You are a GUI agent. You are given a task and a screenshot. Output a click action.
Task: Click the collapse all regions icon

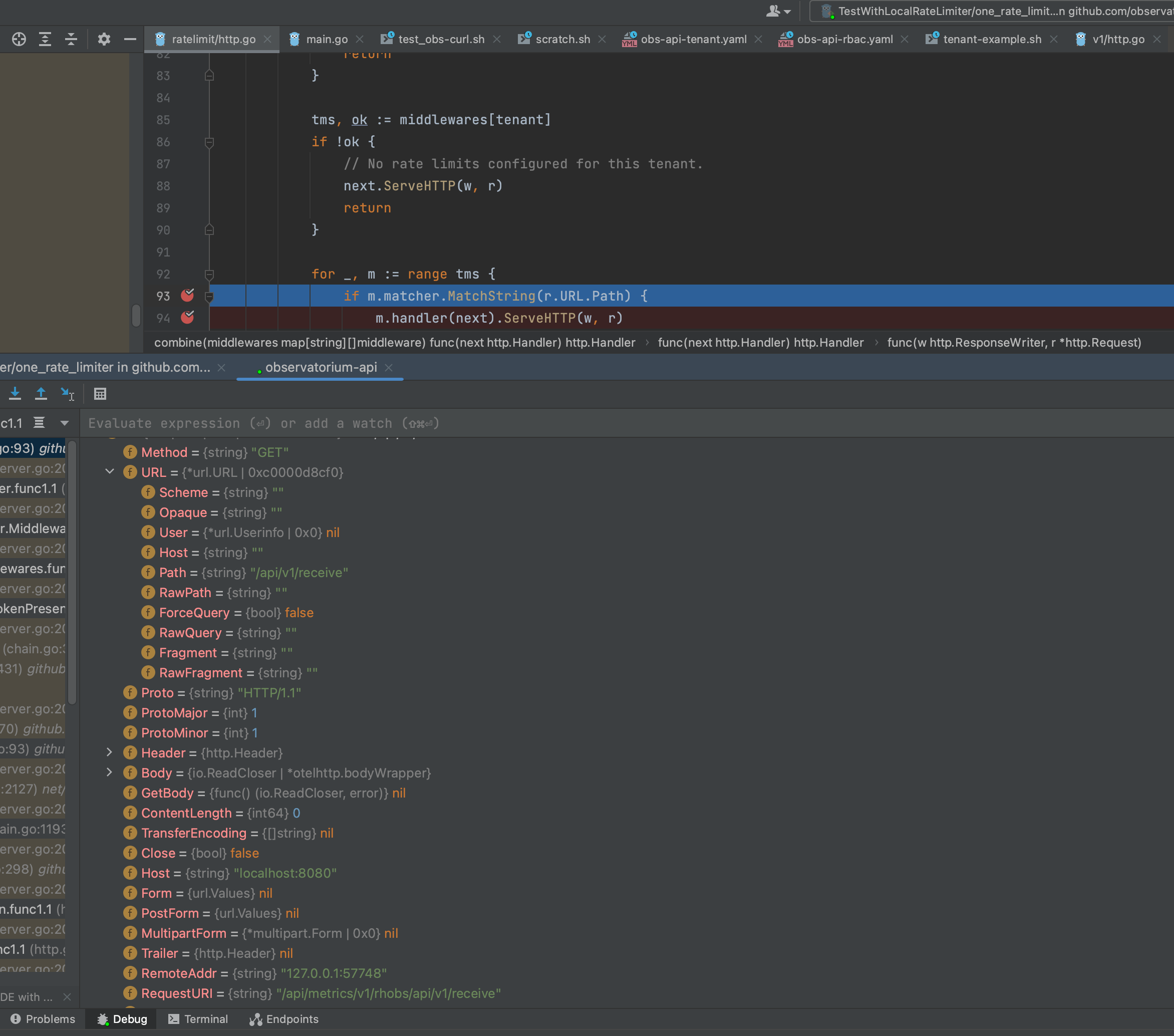pos(71,39)
